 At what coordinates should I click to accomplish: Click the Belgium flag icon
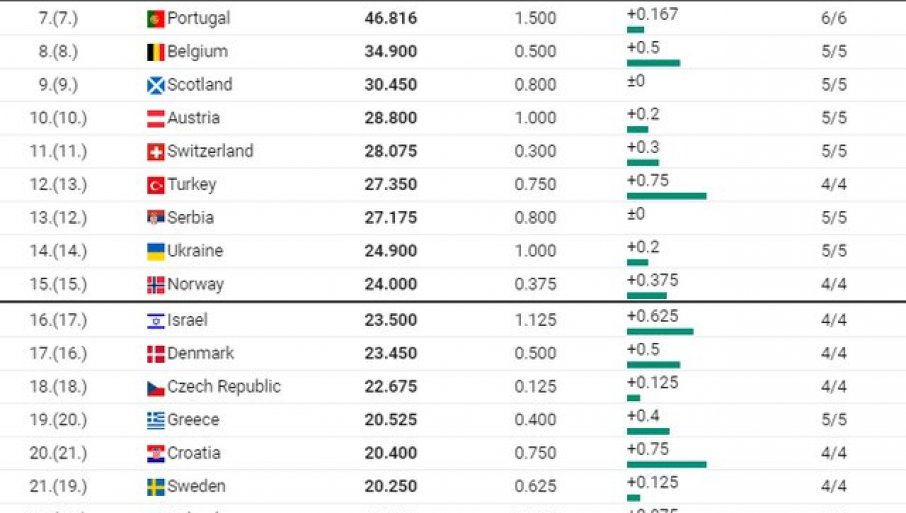pos(155,52)
